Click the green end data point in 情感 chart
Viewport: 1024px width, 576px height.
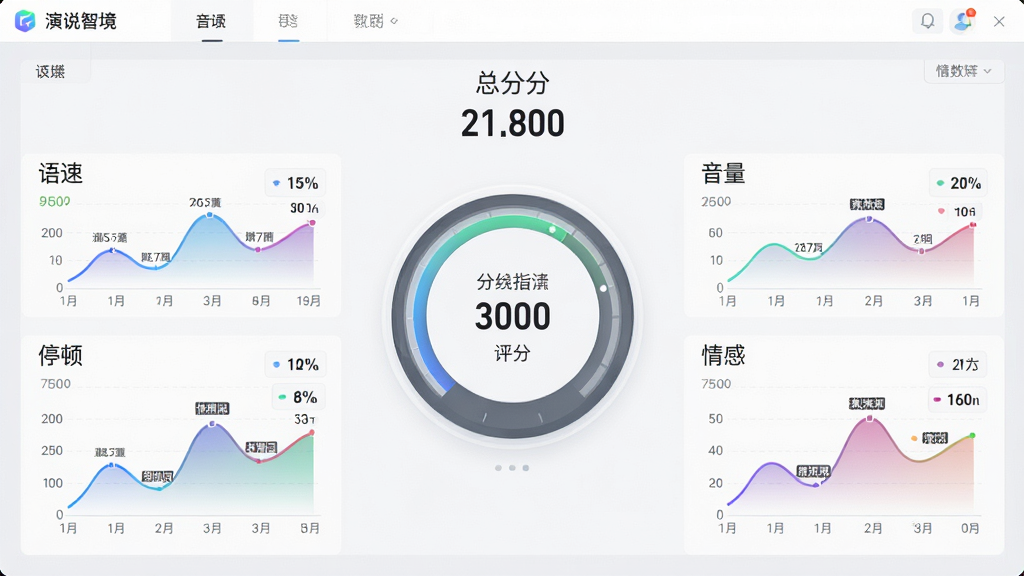click(972, 436)
